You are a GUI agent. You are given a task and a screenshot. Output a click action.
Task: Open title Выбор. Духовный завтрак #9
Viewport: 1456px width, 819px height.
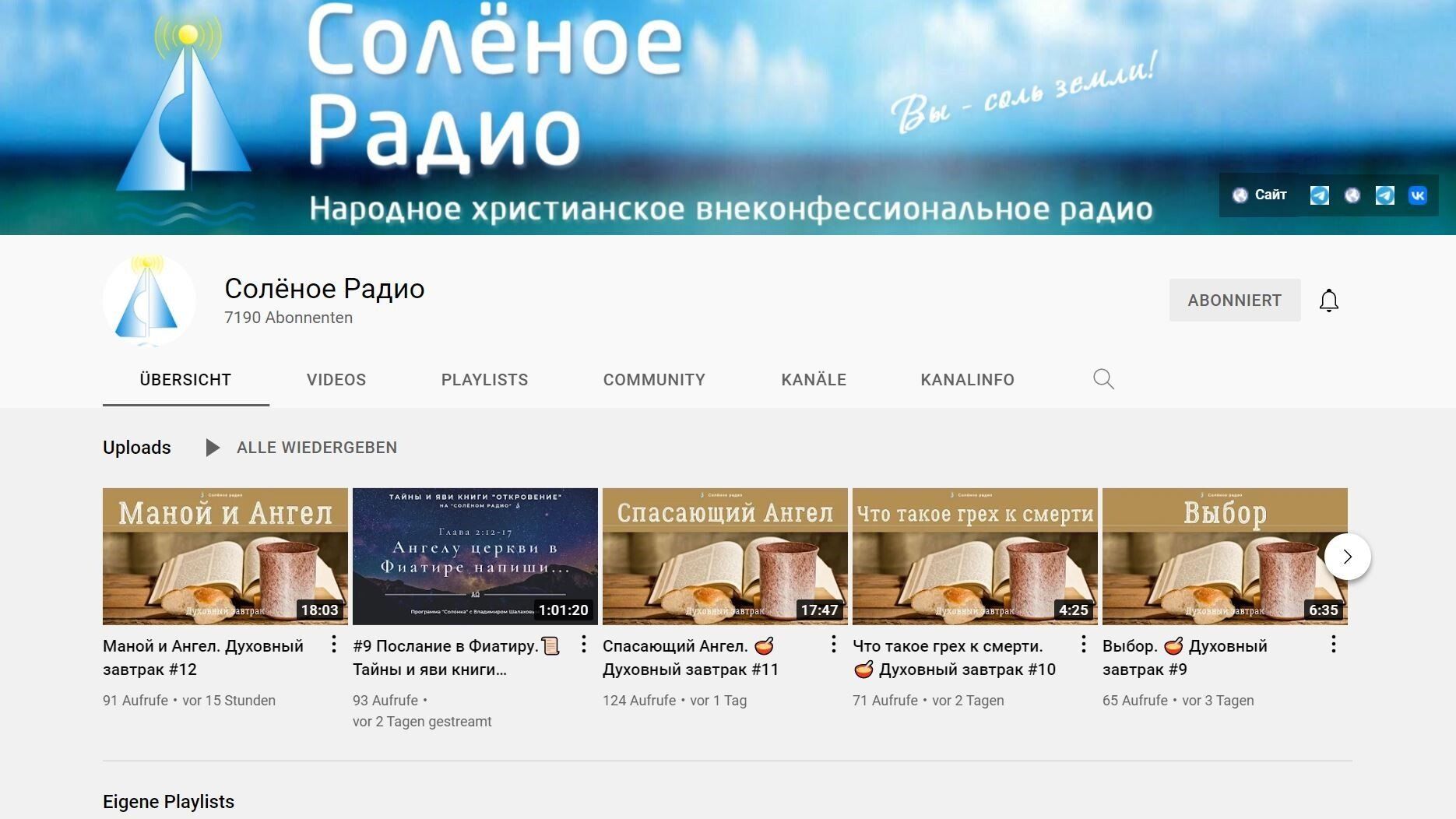[x=1185, y=658]
